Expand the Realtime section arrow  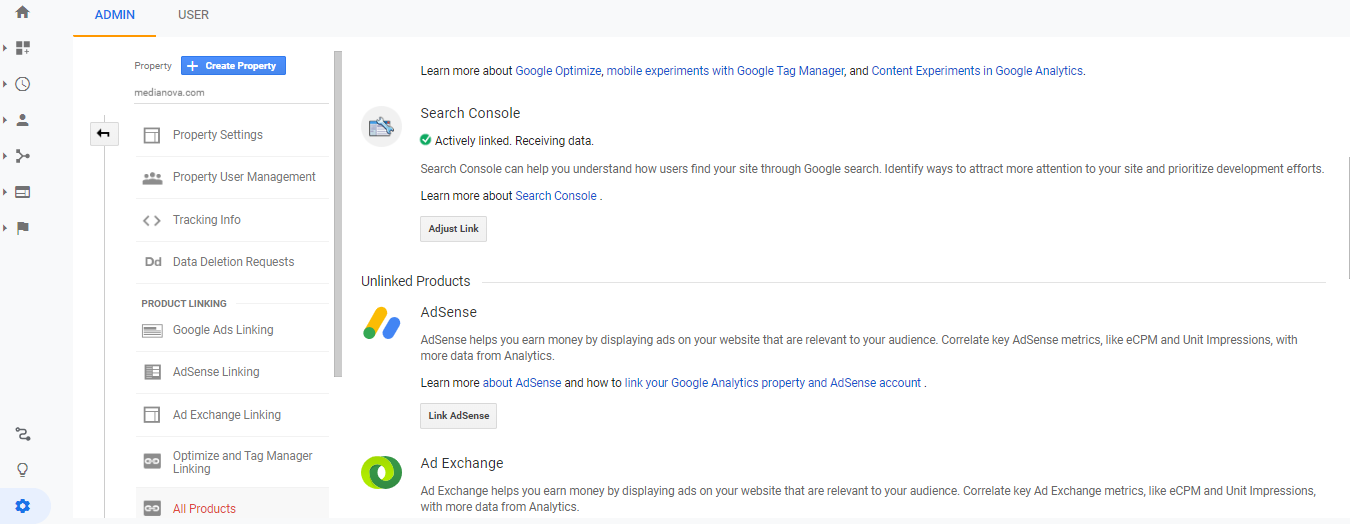coord(5,84)
